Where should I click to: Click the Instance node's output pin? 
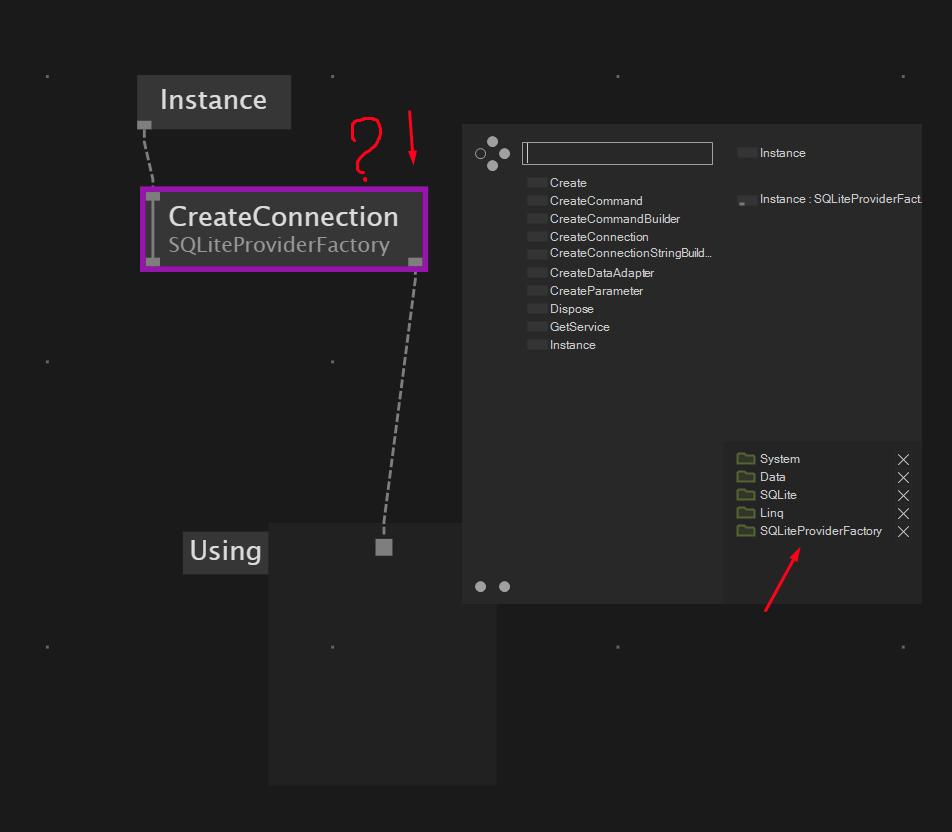(x=144, y=125)
